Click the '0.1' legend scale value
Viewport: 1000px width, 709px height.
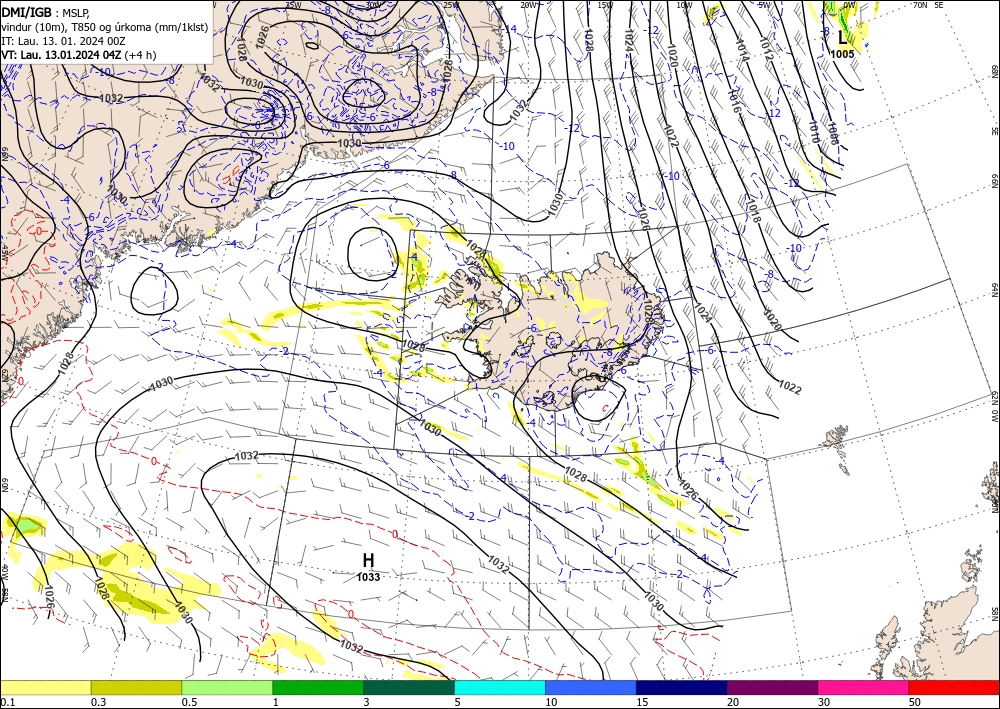(x=7, y=702)
